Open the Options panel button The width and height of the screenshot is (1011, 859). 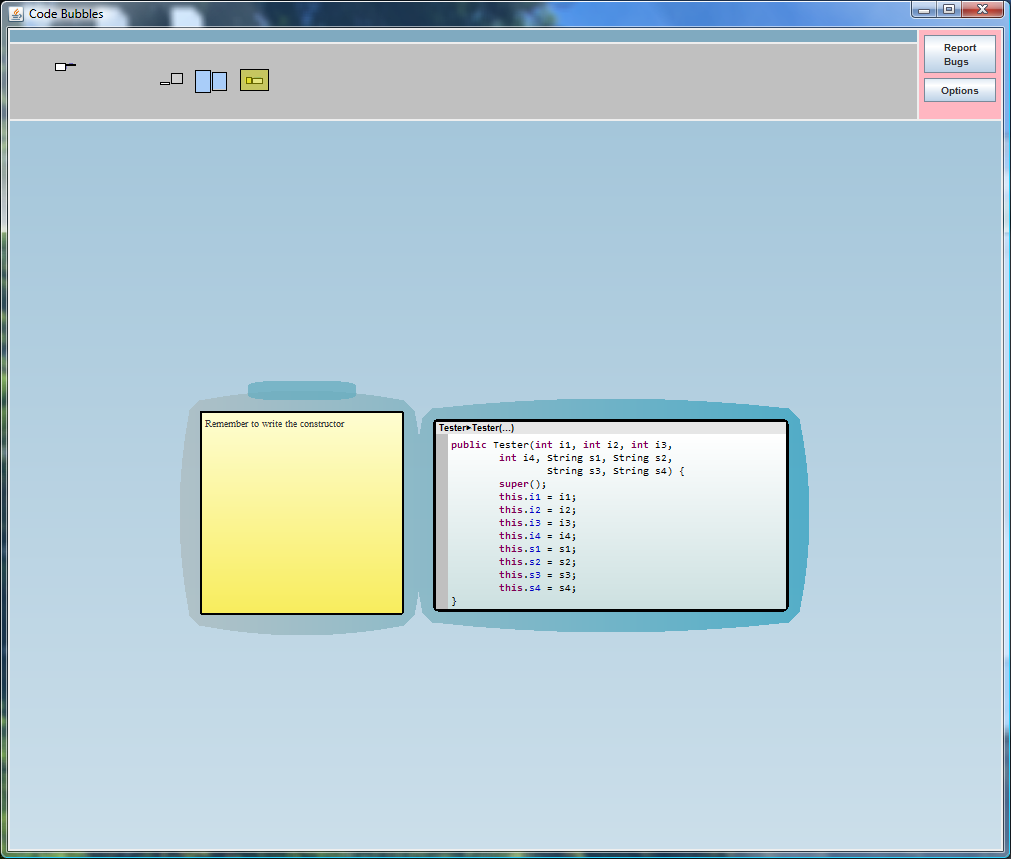click(x=959, y=90)
